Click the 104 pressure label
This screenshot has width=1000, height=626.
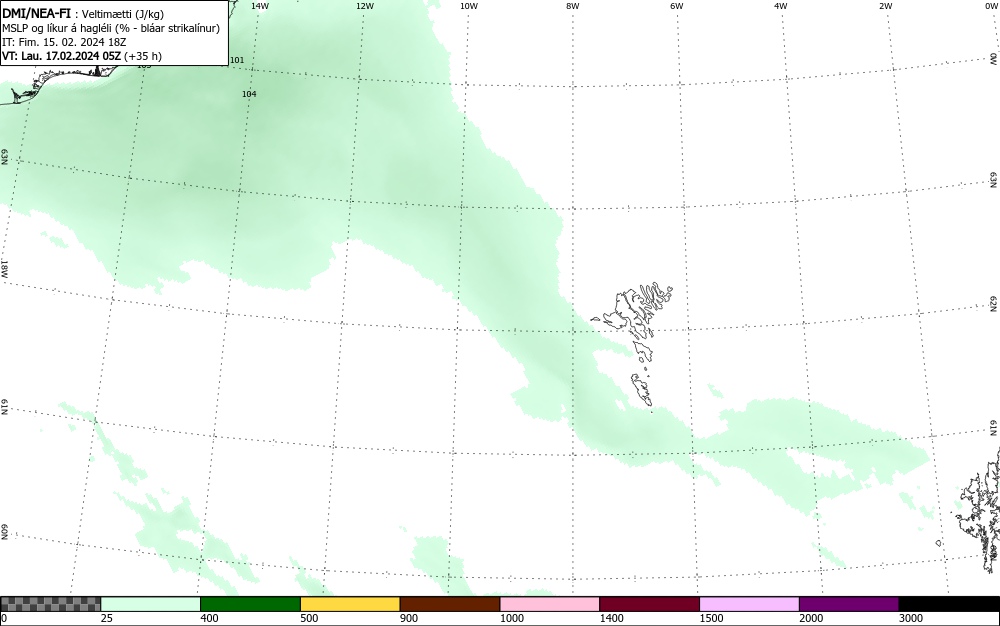[249, 94]
